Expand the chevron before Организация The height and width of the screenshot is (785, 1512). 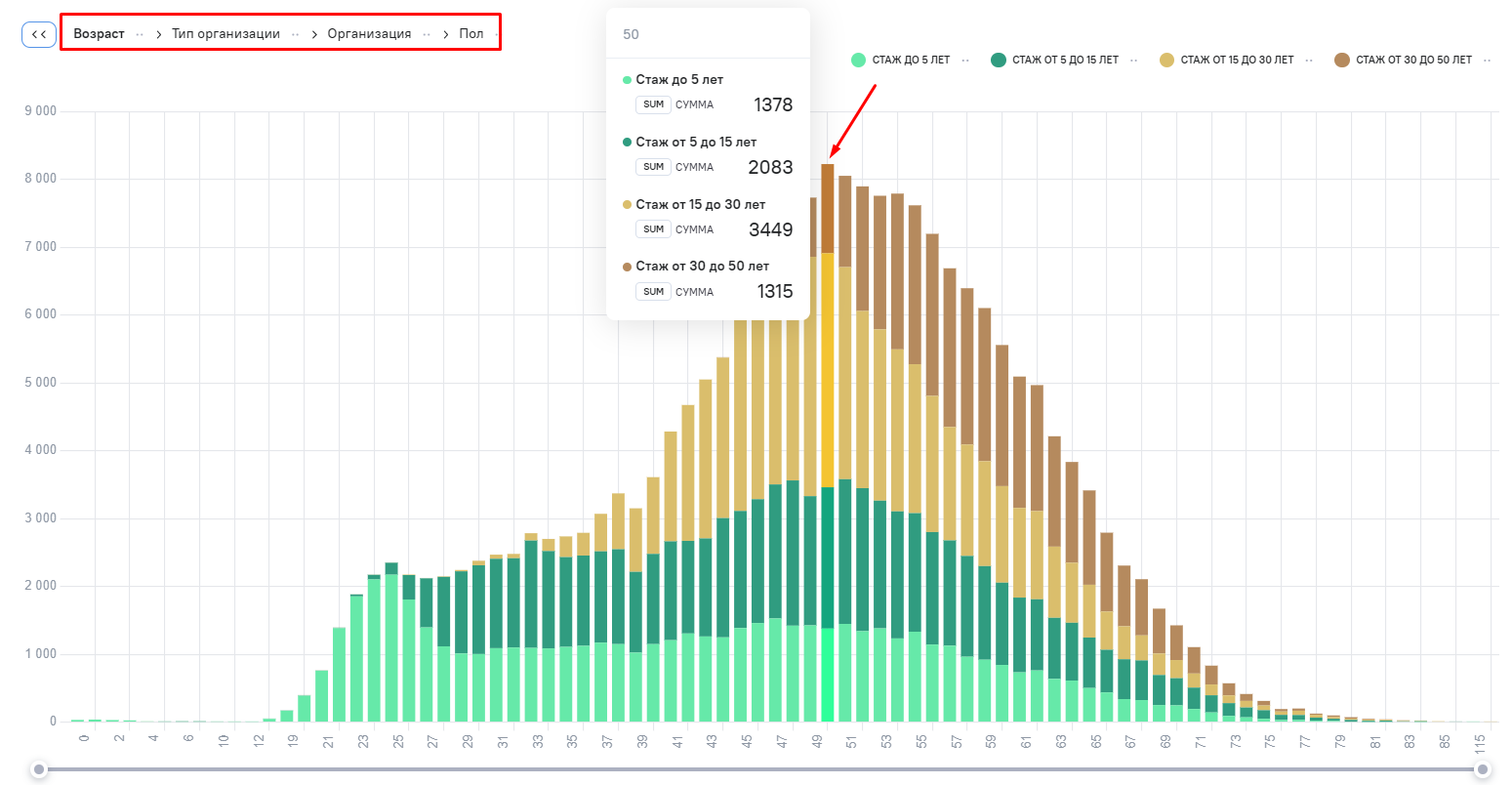click(x=314, y=34)
